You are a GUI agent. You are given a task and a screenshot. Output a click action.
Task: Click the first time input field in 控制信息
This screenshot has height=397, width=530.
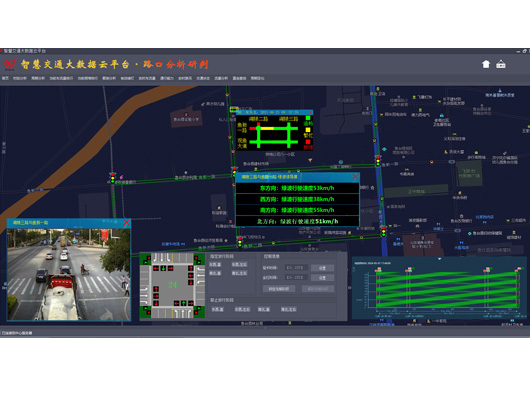point(296,268)
